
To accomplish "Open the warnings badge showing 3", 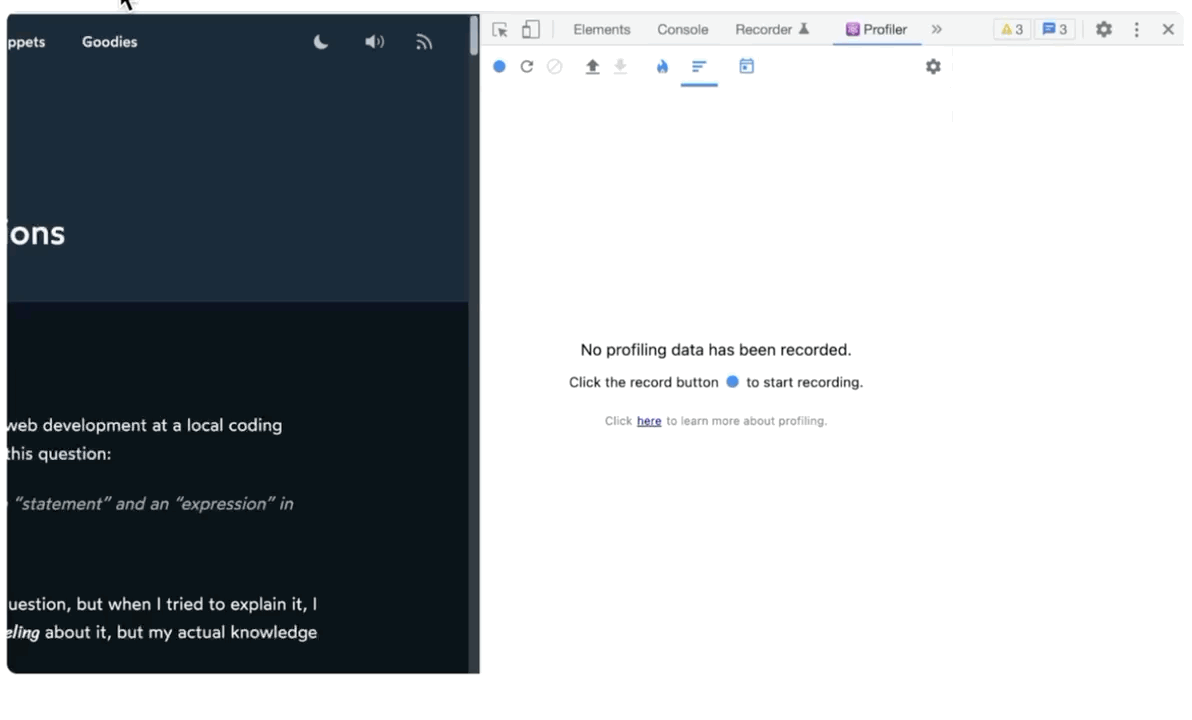I will click(x=1012, y=30).
